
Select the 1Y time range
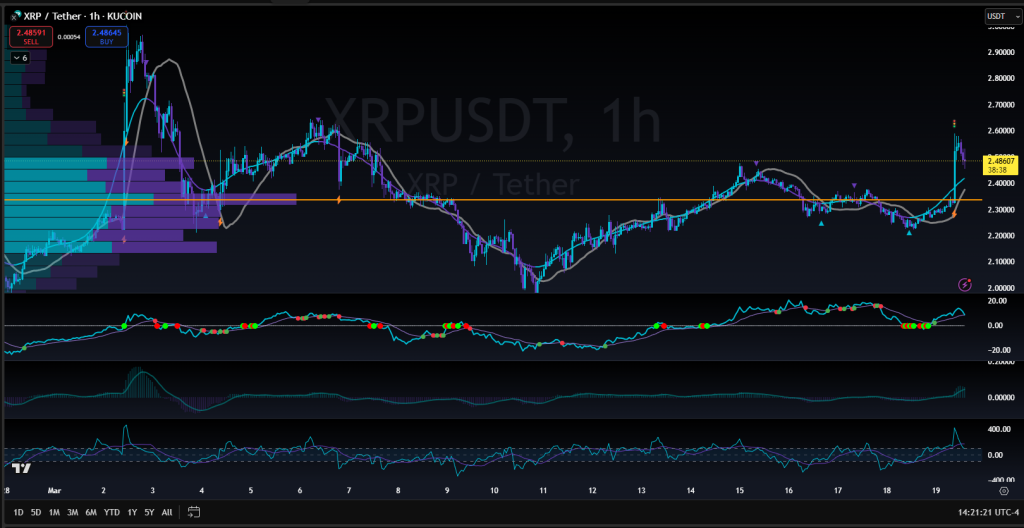tap(133, 512)
